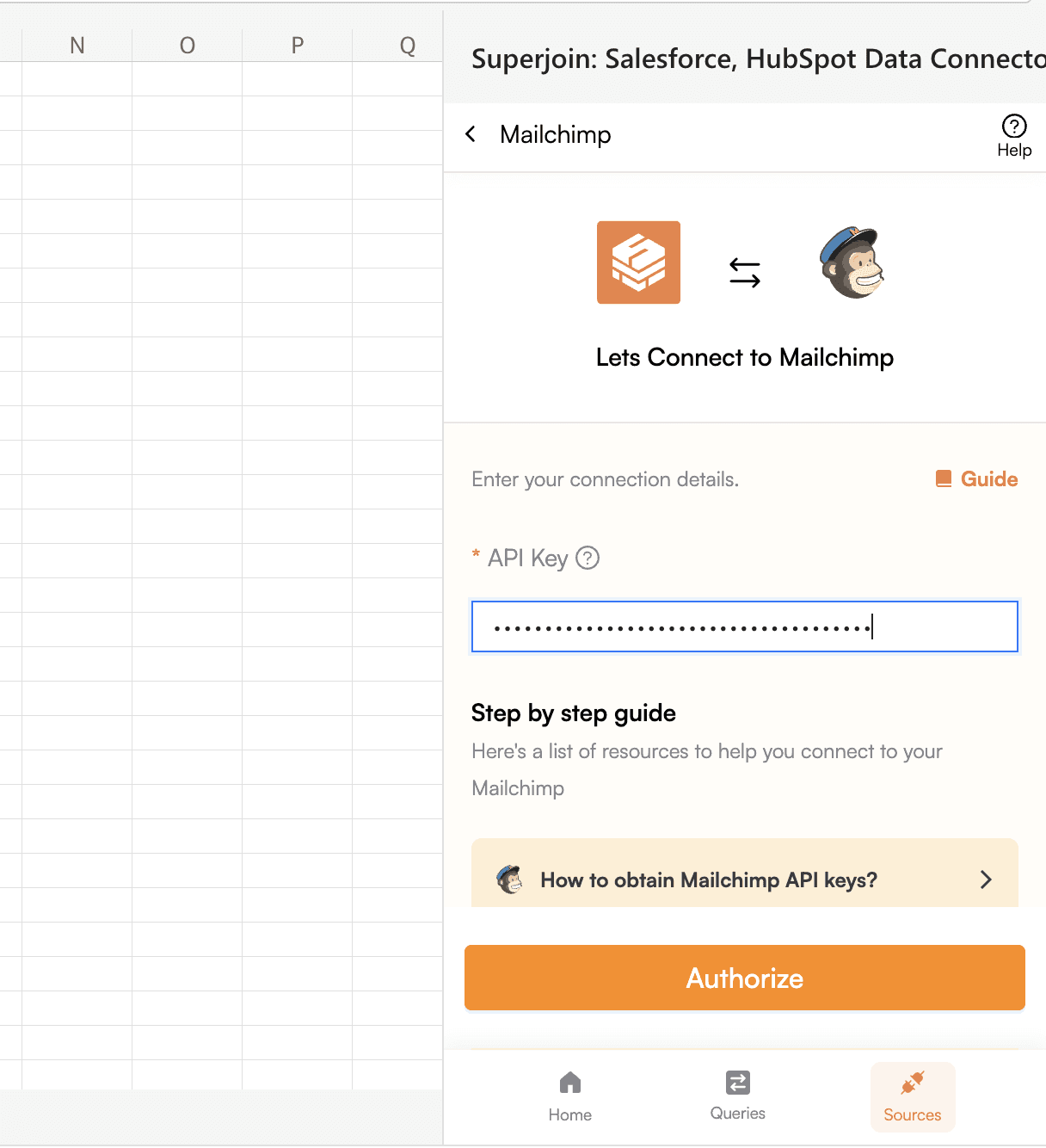Click the masked API Key input field
Screen dimensions: 1046x1148
pyautogui.click(x=745, y=626)
